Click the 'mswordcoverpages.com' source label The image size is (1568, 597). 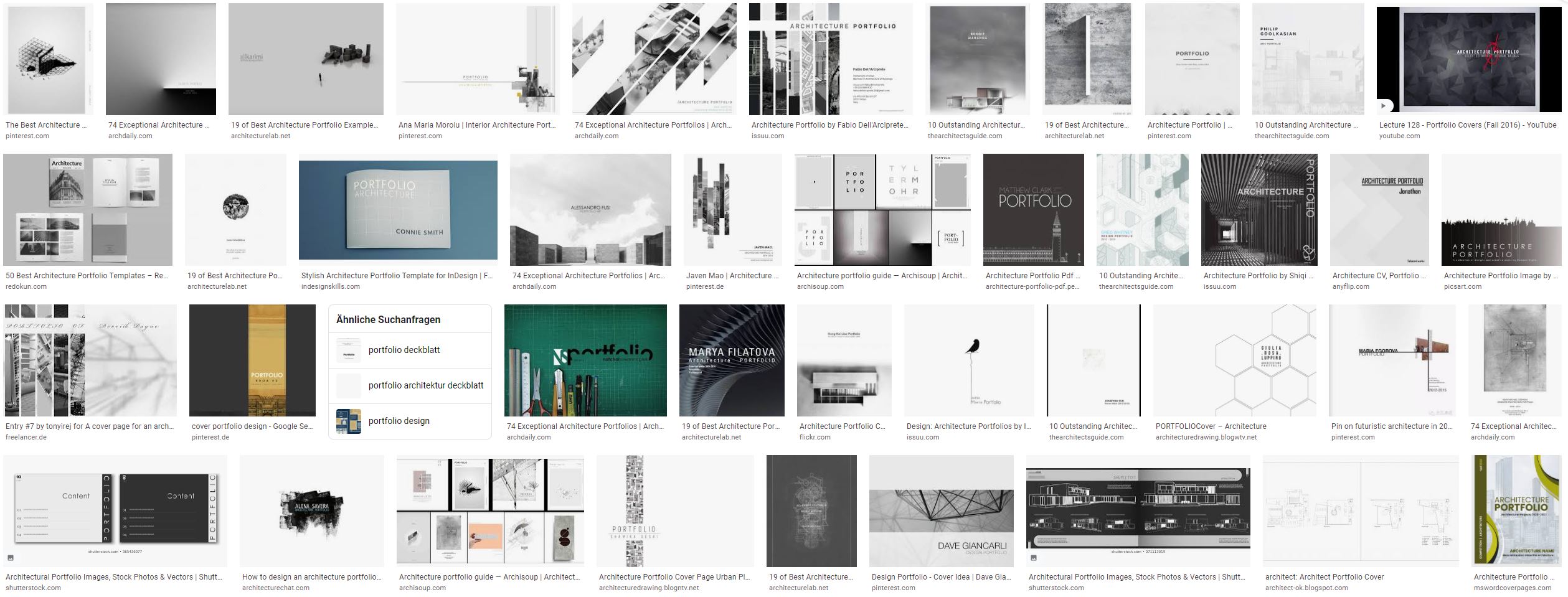pos(1513,588)
